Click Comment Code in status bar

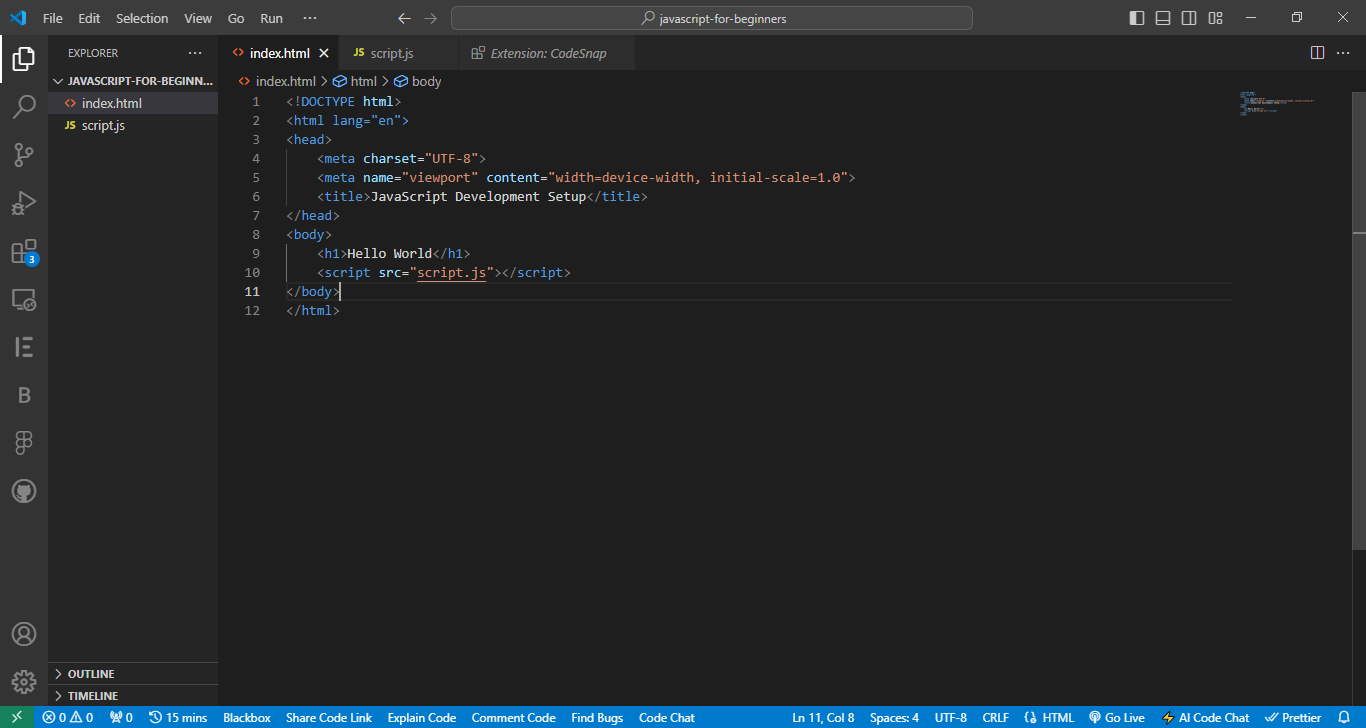513,717
